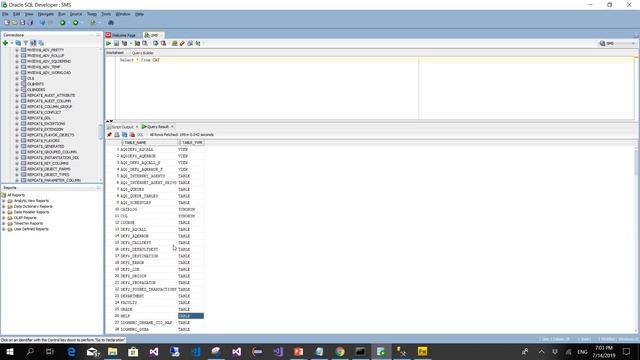
Task: Open the Edit menu
Action: [x=16, y=14]
